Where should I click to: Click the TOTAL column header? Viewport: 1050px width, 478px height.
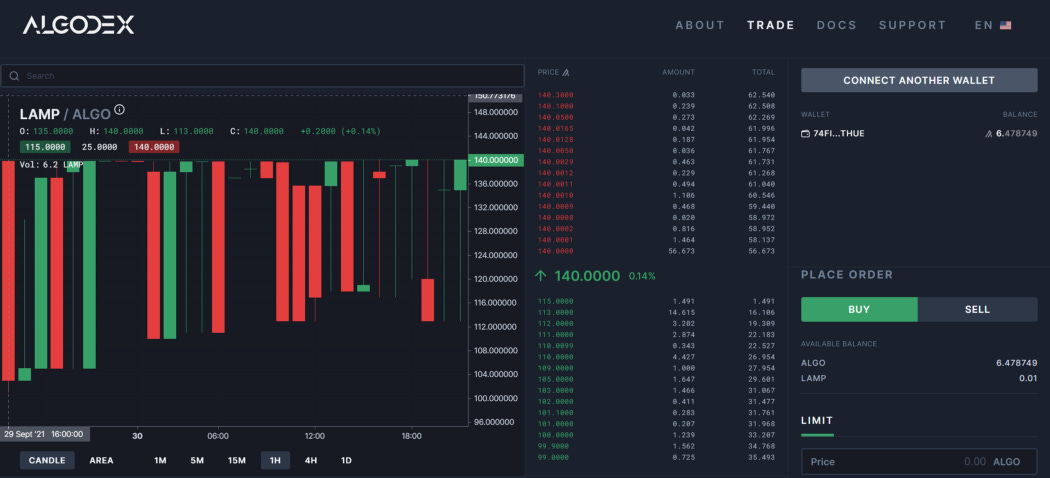[x=763, y=72]
